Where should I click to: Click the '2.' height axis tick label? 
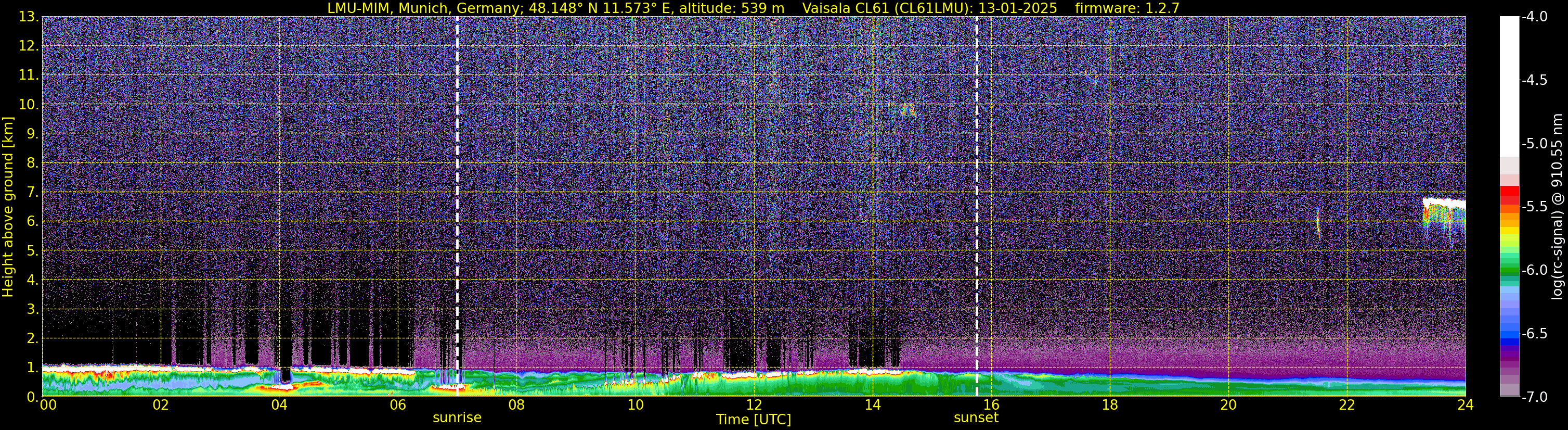(x=32, y=339)
